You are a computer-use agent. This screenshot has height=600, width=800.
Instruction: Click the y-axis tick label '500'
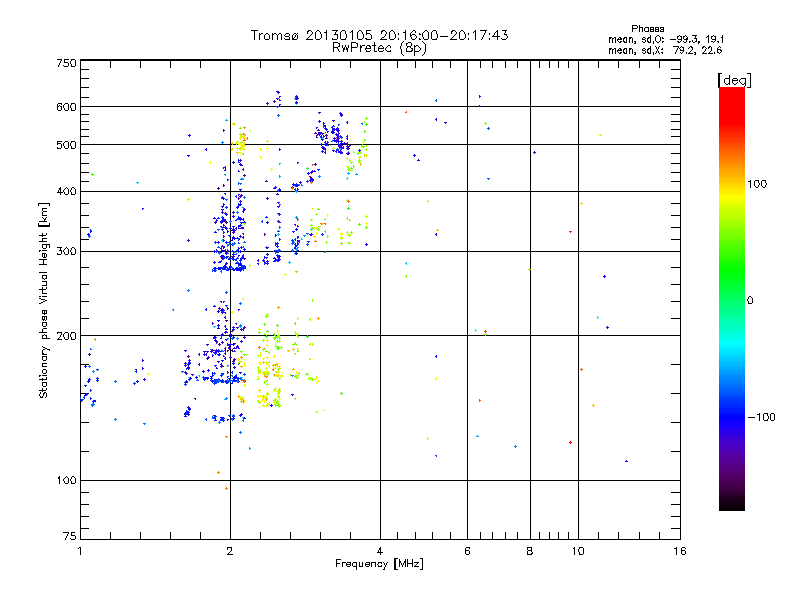click(x=67, y=145)
